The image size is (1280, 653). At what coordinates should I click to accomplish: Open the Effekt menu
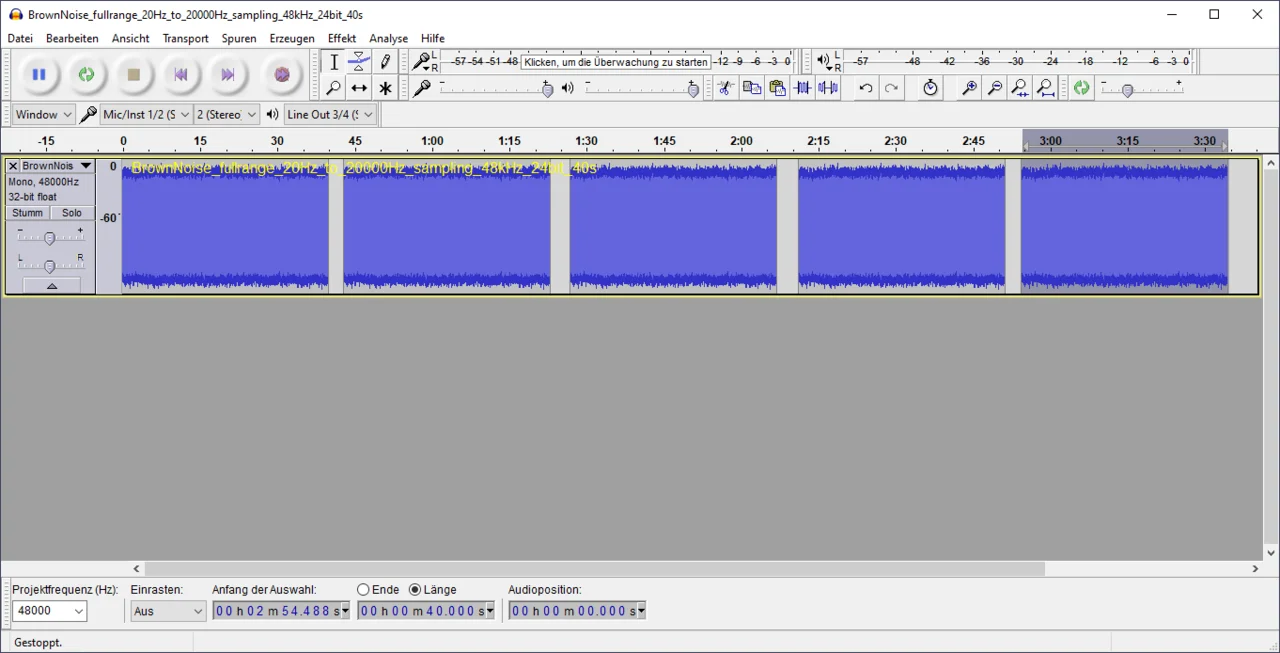point(342,38)
